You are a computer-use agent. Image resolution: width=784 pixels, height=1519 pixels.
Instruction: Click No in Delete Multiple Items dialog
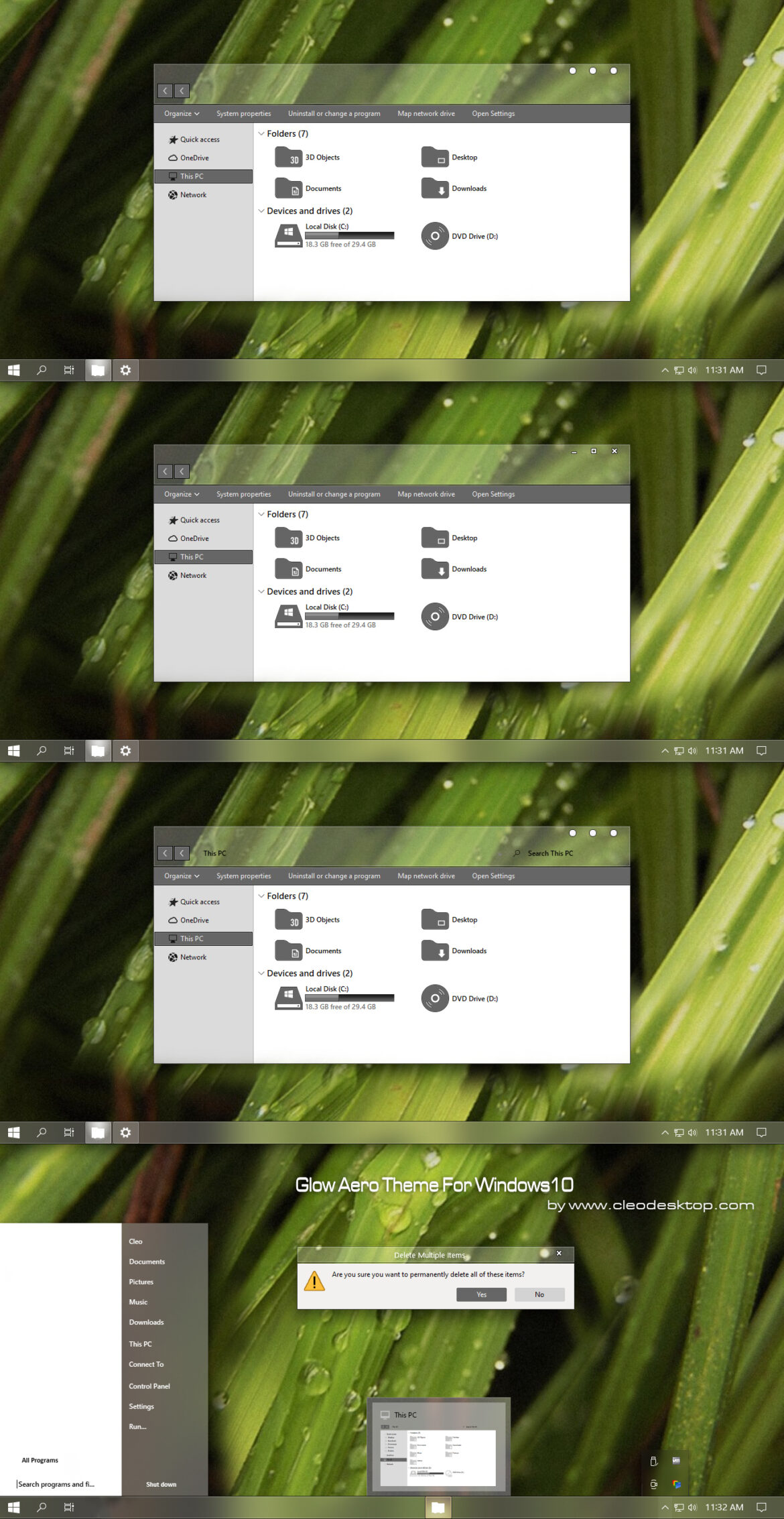[539, 1294]
